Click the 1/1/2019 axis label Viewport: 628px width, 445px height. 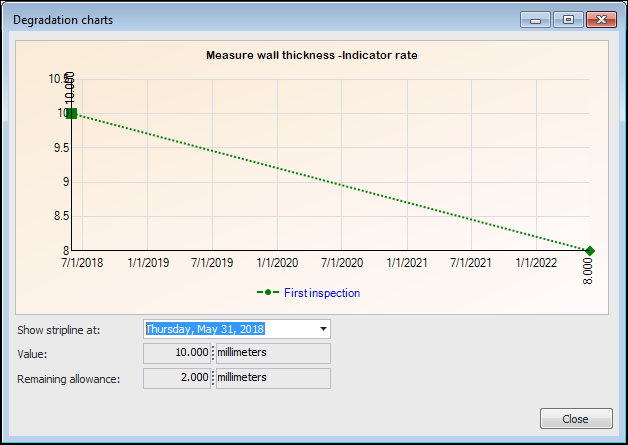point(148,263)
